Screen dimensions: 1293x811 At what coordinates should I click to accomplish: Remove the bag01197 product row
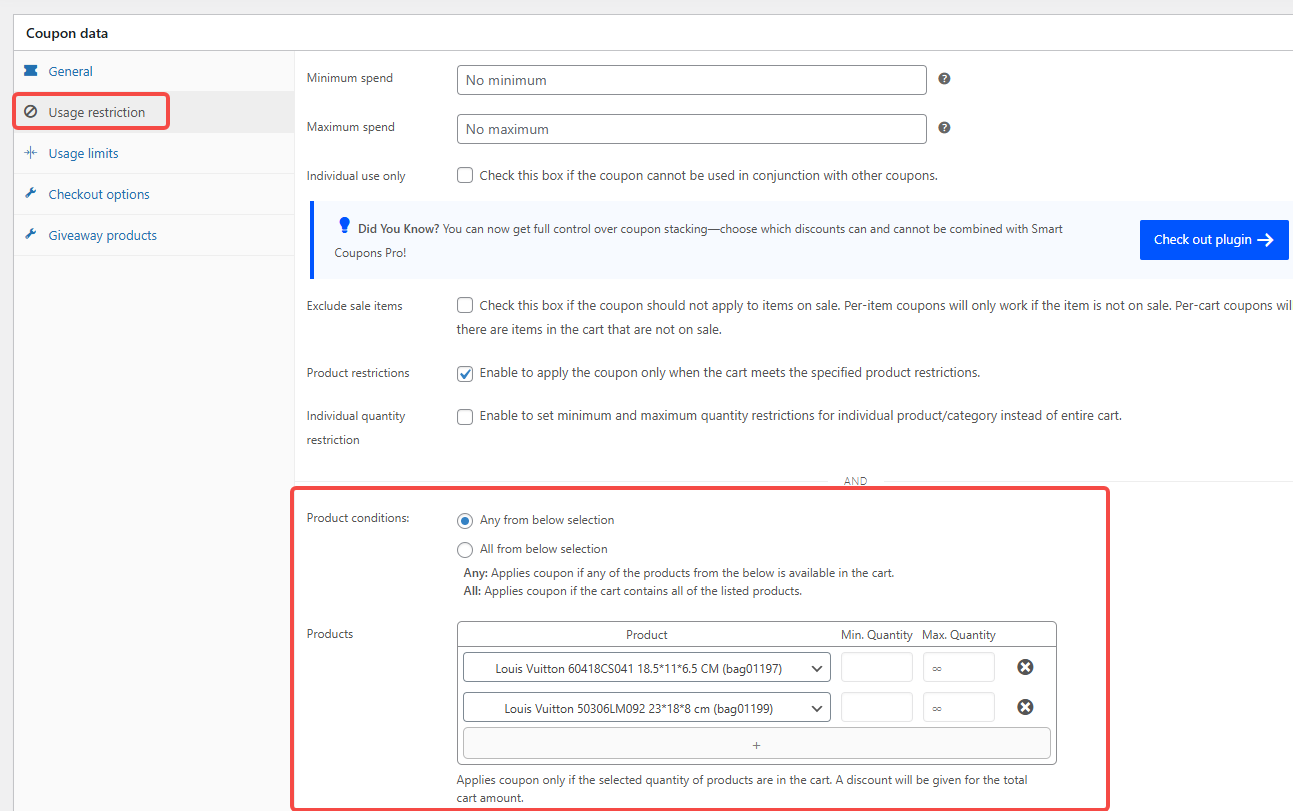coord(1025,667)
